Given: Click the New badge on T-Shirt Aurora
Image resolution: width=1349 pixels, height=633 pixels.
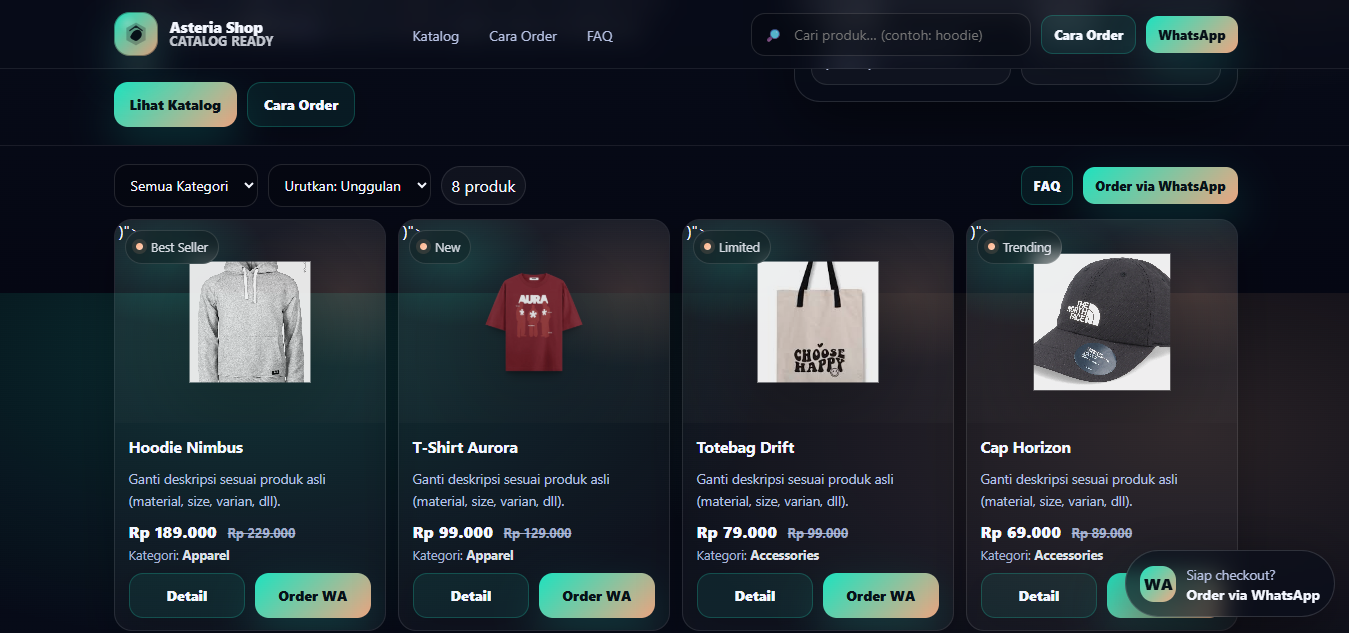Looking at the screenshot, I should point(439,246).
